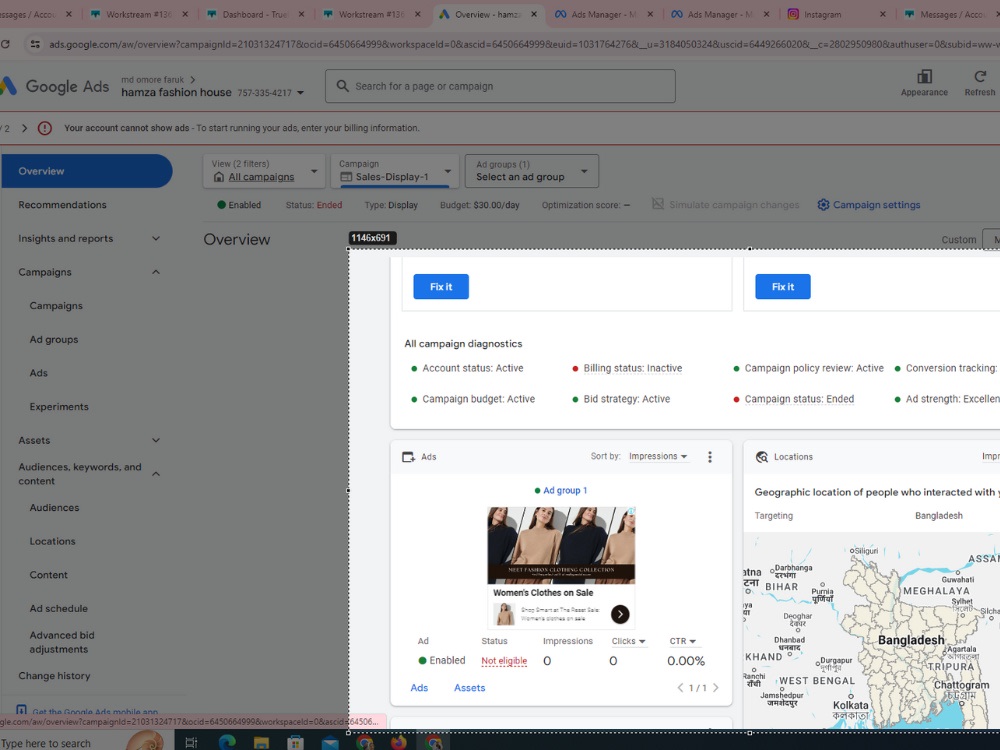This screenshot has width=1000, height=750.
Task: Click the ad preview arrow button
Action: (x=620, y=614)
